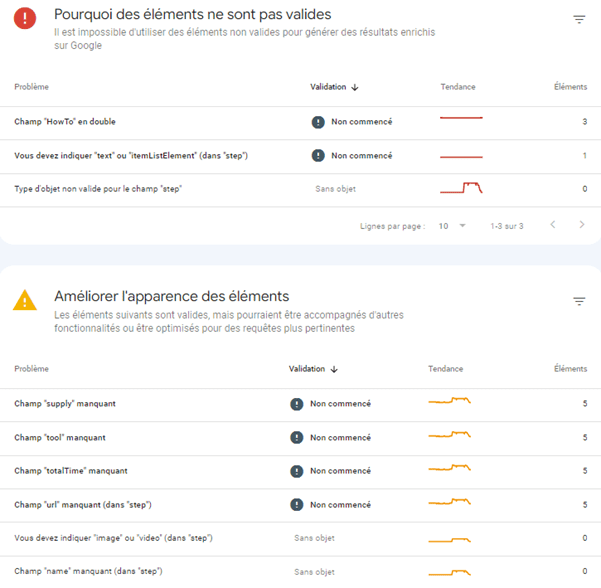This screenshot has width=601, height=588.
Task: Click status icon beside Champ "supply" manquant
Action: click(x=296, y=404)
